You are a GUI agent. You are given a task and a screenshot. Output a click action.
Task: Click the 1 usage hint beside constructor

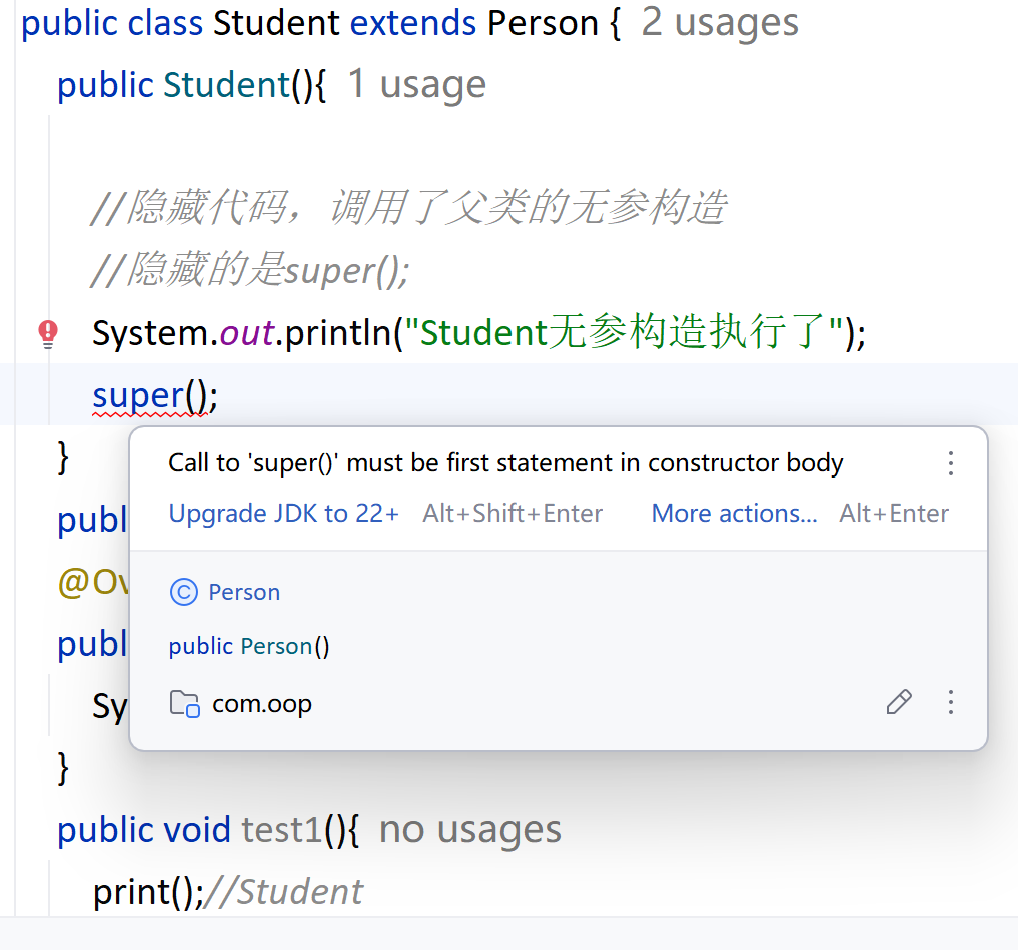pos(417,84)
